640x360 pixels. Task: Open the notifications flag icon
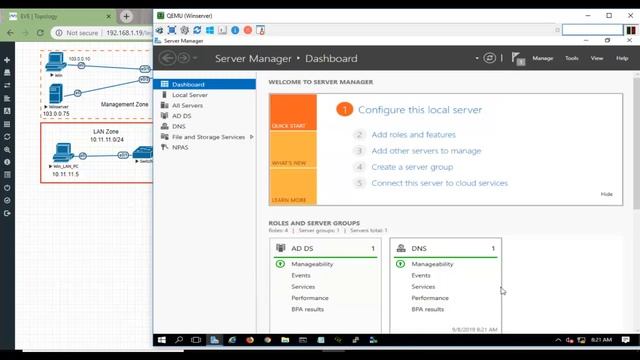[x=517, y=58]
